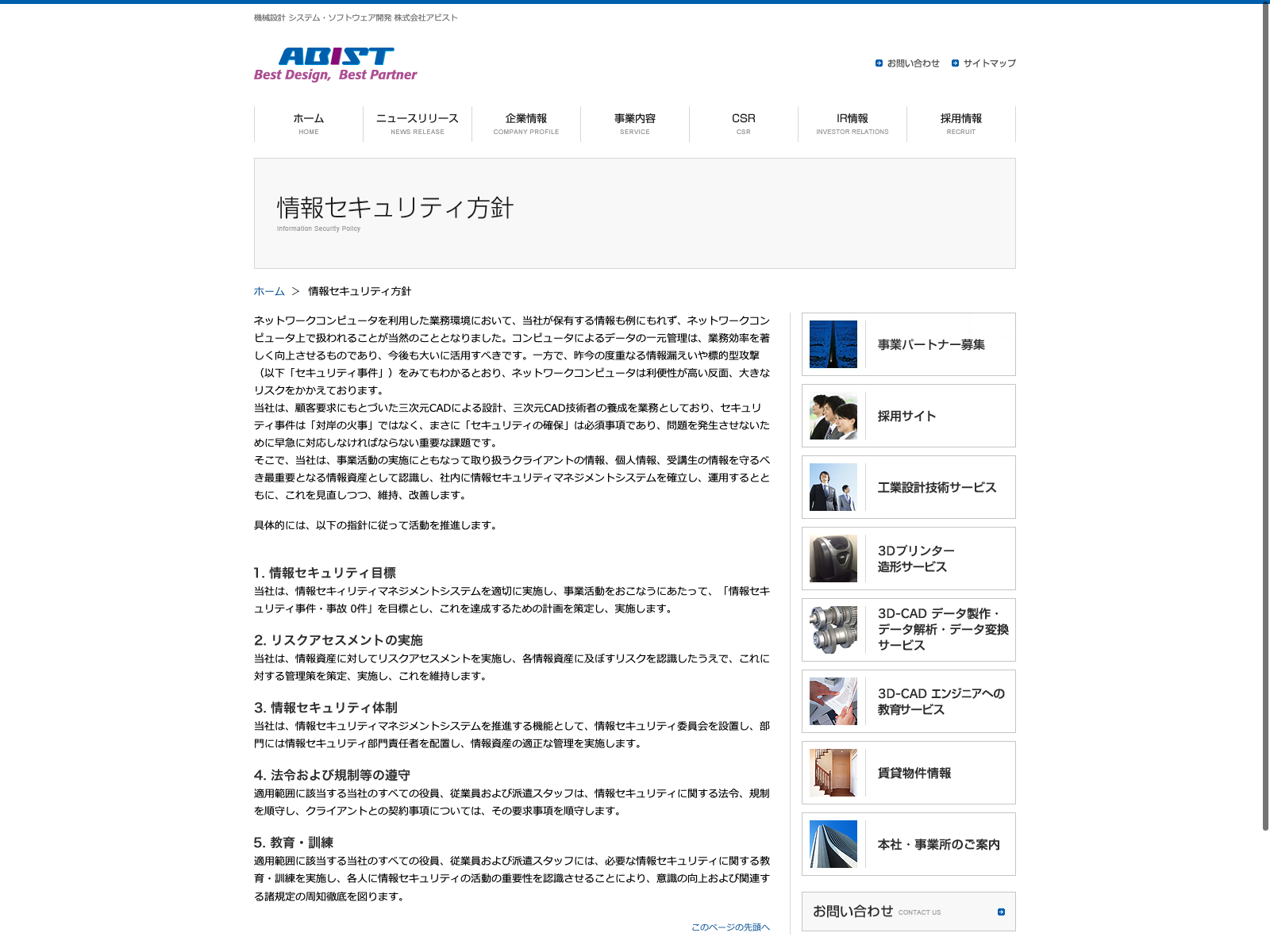The image size is (1270, 952).
Task: Click このページの先頭へ link
Action: coord(730,927)
